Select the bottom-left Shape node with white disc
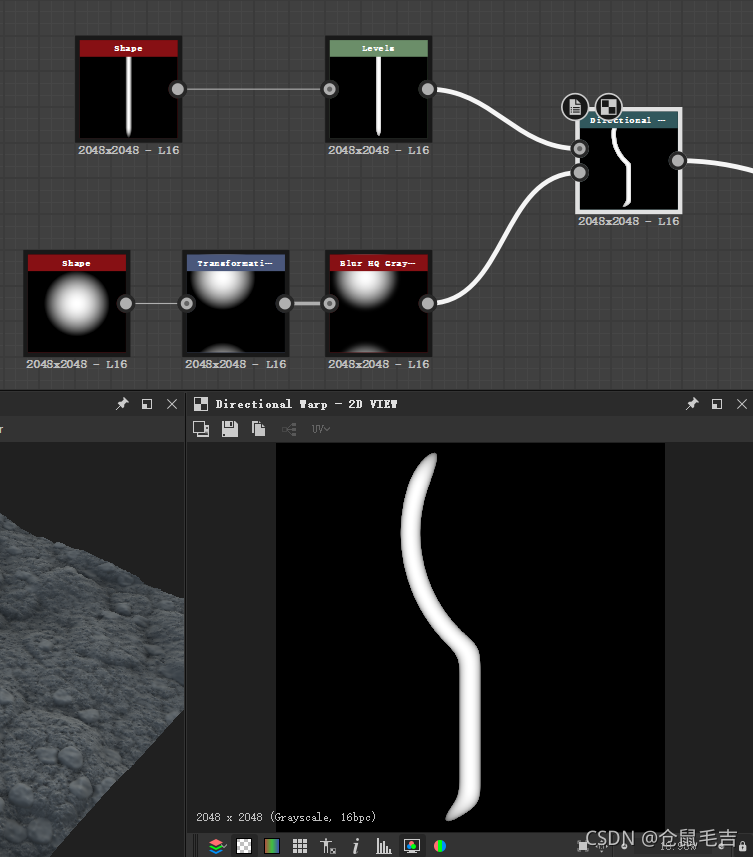 pyautogui.click(x=77, y=303)
